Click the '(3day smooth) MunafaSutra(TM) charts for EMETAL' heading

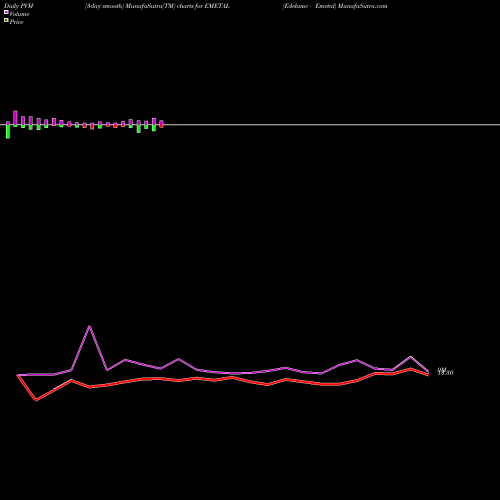point(157,6)
